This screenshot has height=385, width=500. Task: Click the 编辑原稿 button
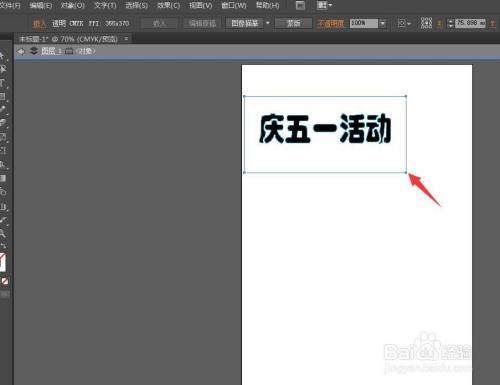click(x=202, y=23)
